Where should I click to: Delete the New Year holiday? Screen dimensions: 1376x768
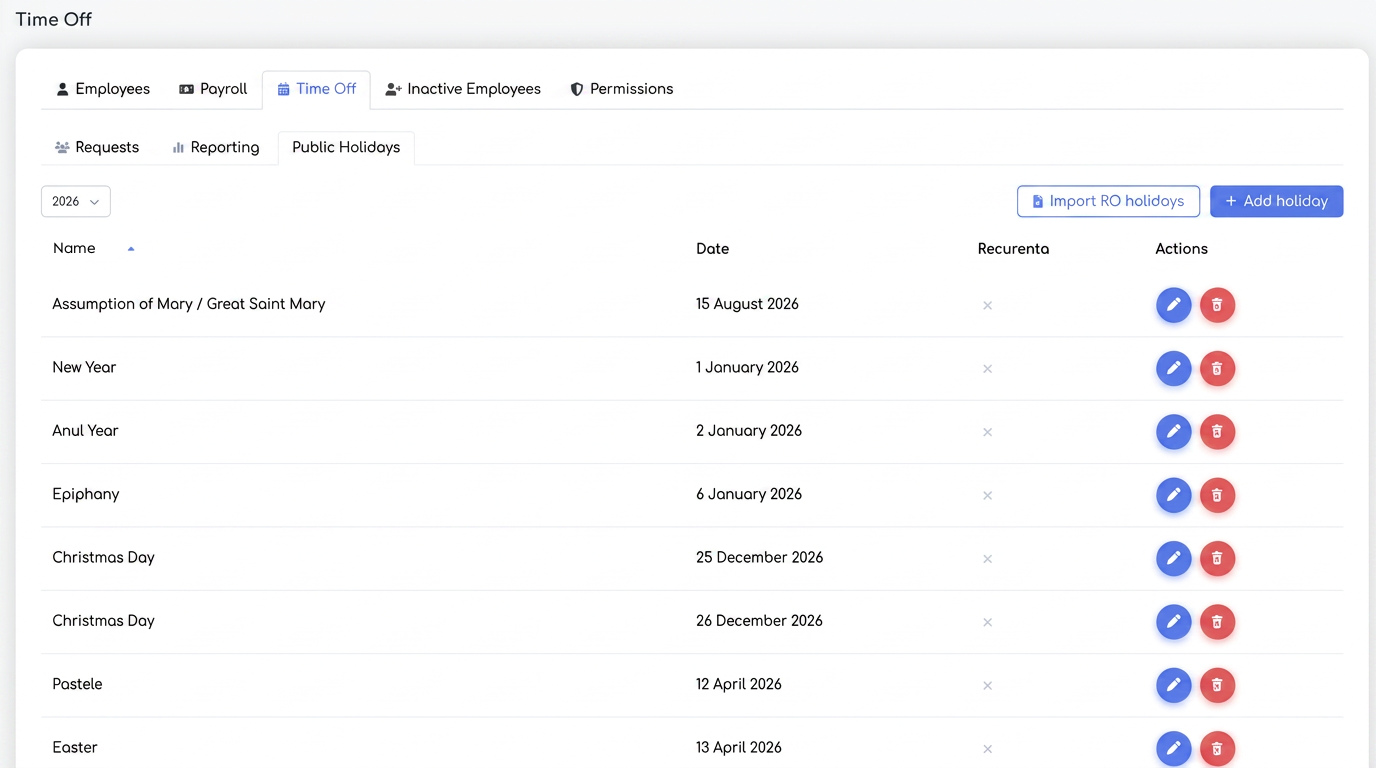[1217, 368]
